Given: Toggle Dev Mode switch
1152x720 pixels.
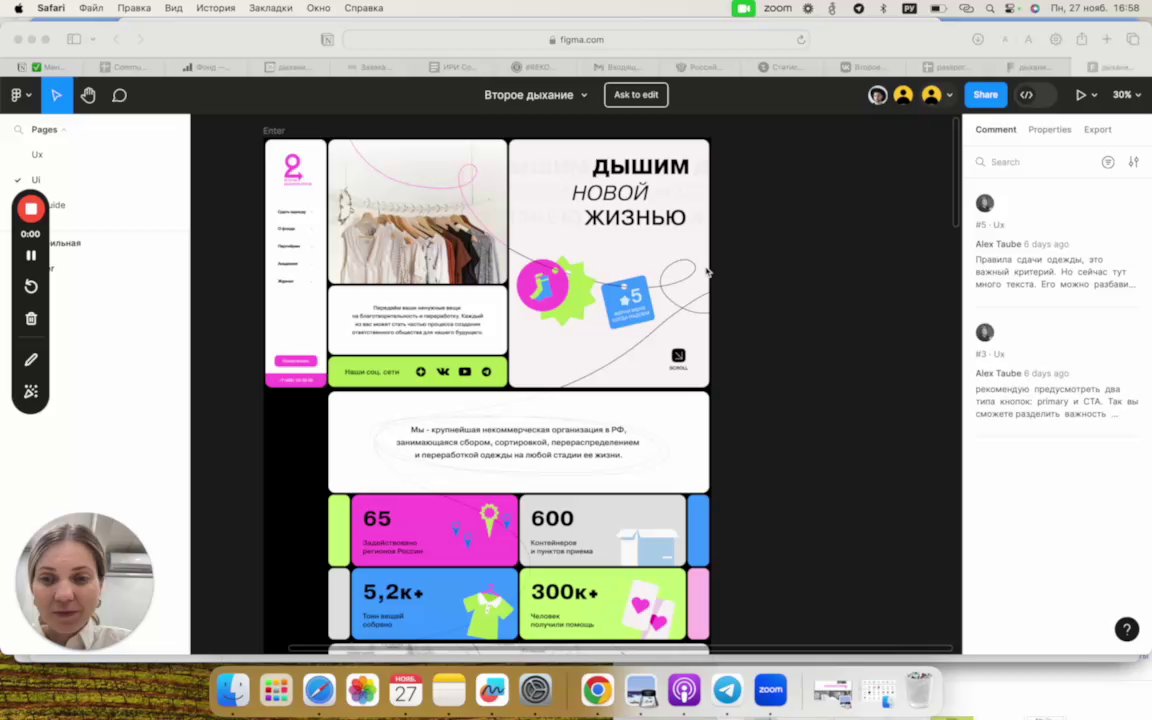Looking at the screenshot, I should [x=1034, y=95].
